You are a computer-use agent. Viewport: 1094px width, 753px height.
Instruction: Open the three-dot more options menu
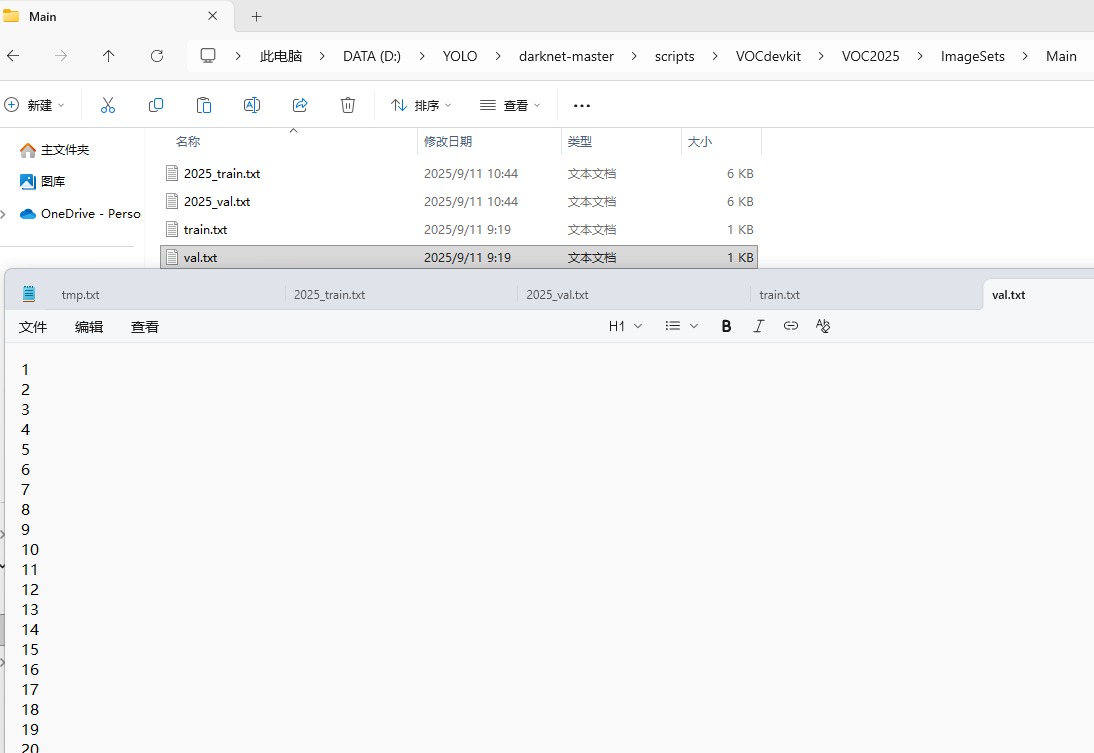581,105
